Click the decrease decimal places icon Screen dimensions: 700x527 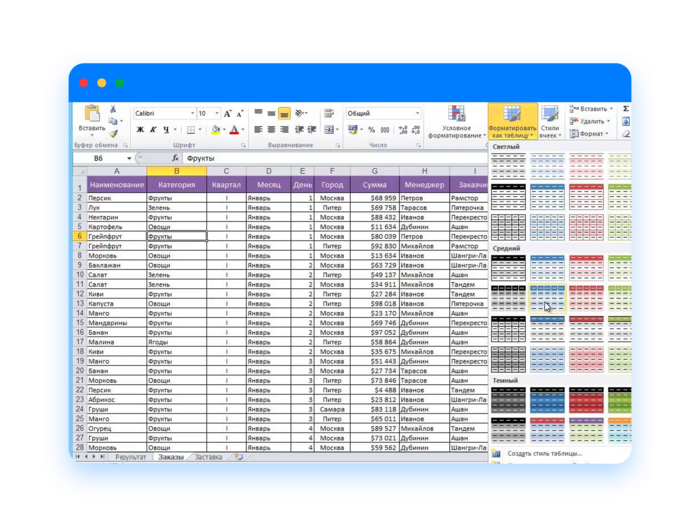point(416,130)
